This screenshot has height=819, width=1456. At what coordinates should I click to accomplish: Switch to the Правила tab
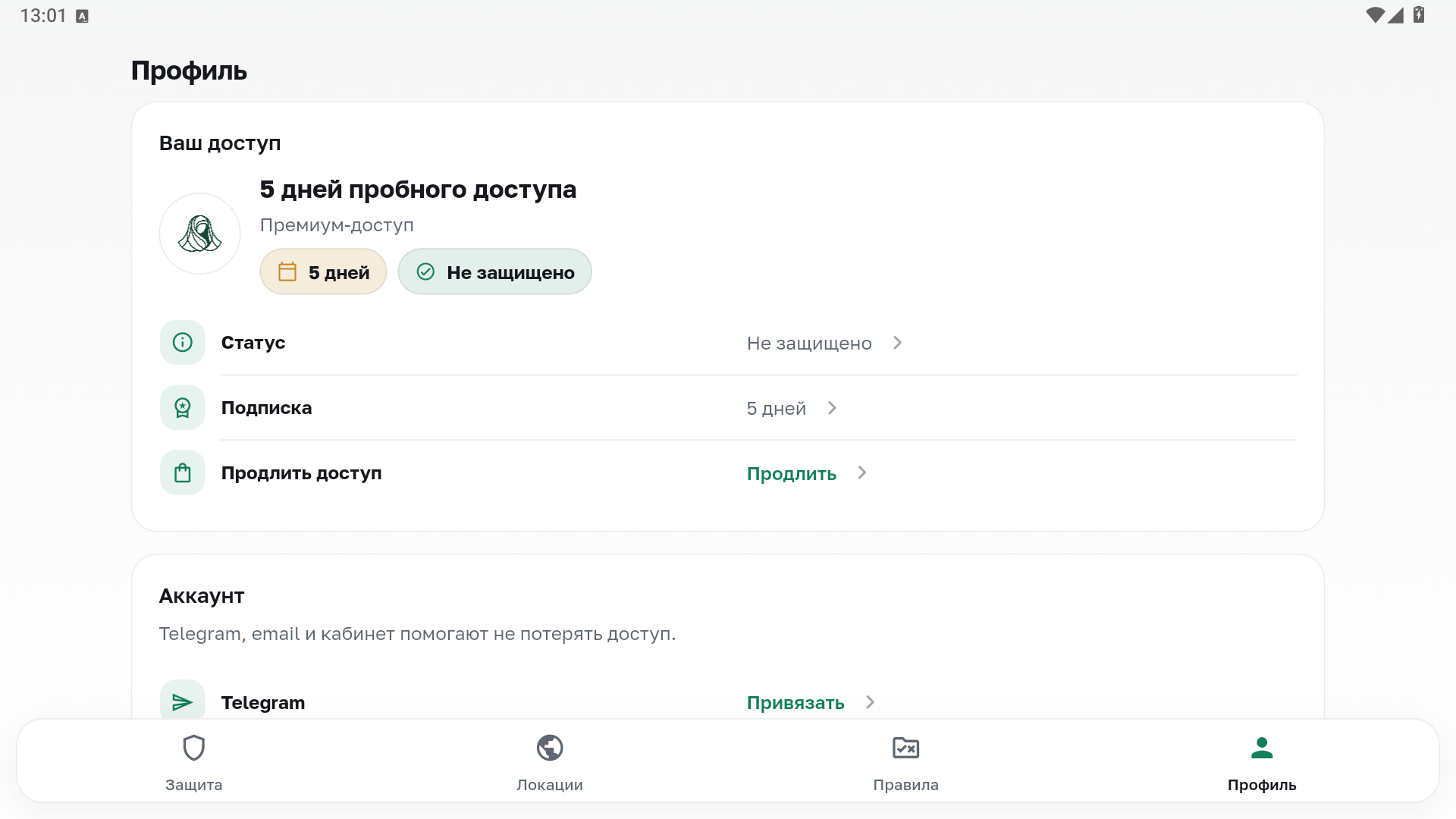(905, 761)
